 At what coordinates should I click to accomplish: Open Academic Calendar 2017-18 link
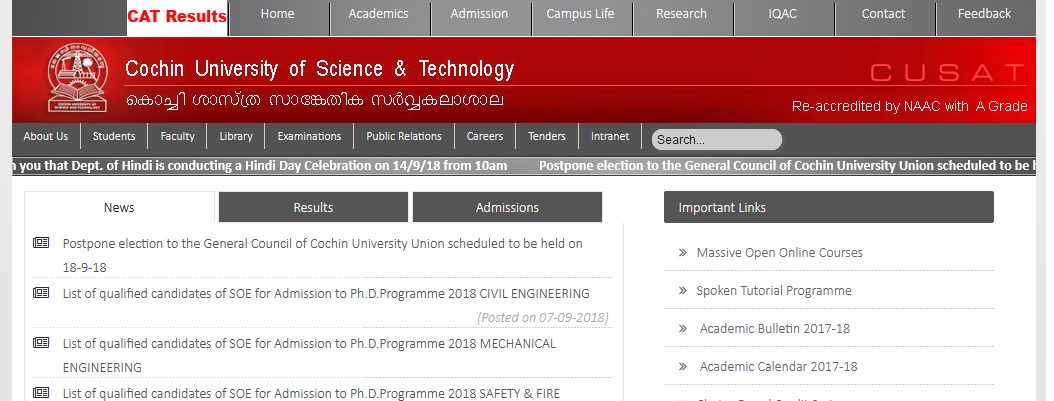coord(778,367)
